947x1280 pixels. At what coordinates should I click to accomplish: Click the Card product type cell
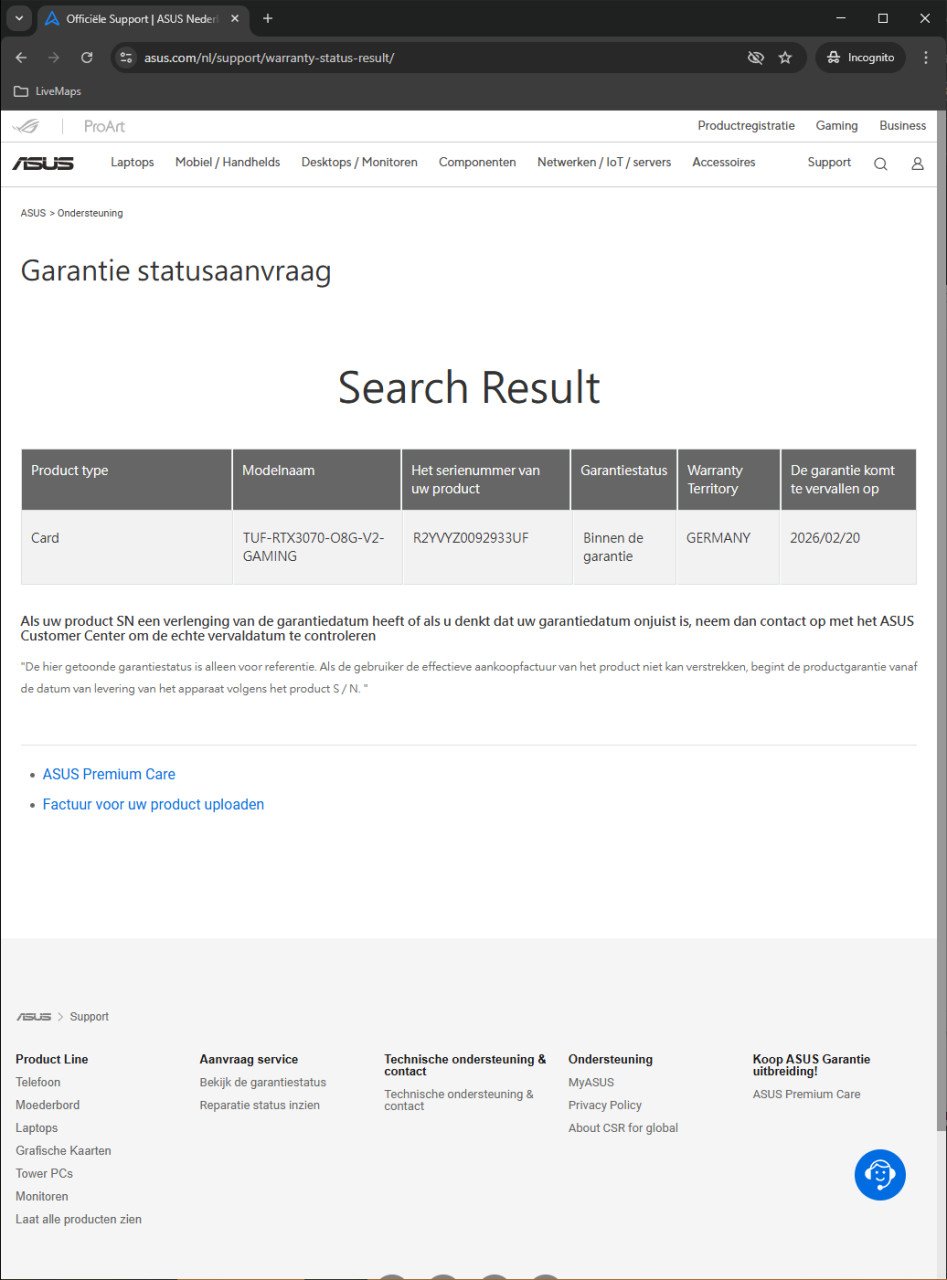pyautogui.click(x=127, y=547)
